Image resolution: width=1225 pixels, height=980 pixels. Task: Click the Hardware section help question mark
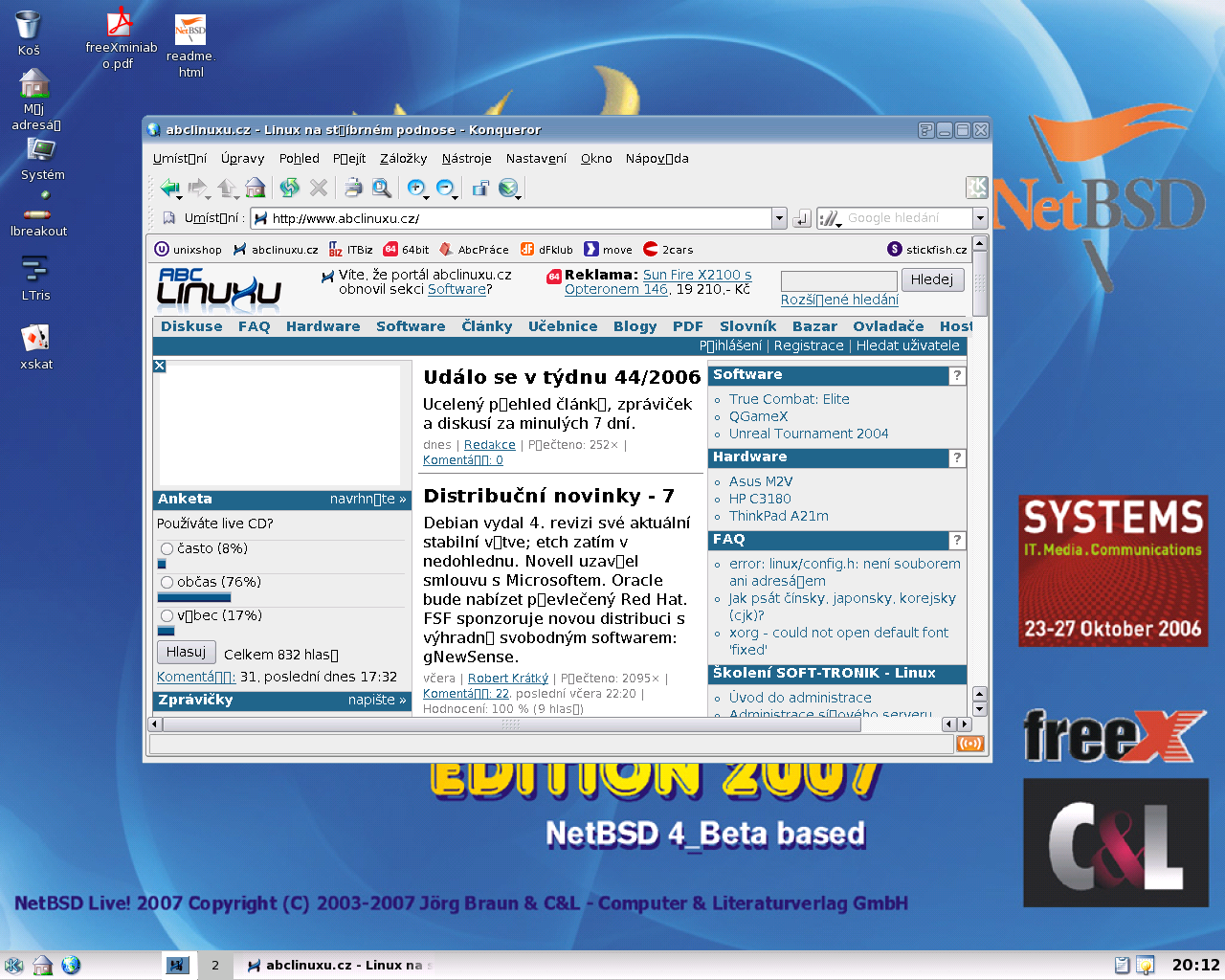(956, 457)
